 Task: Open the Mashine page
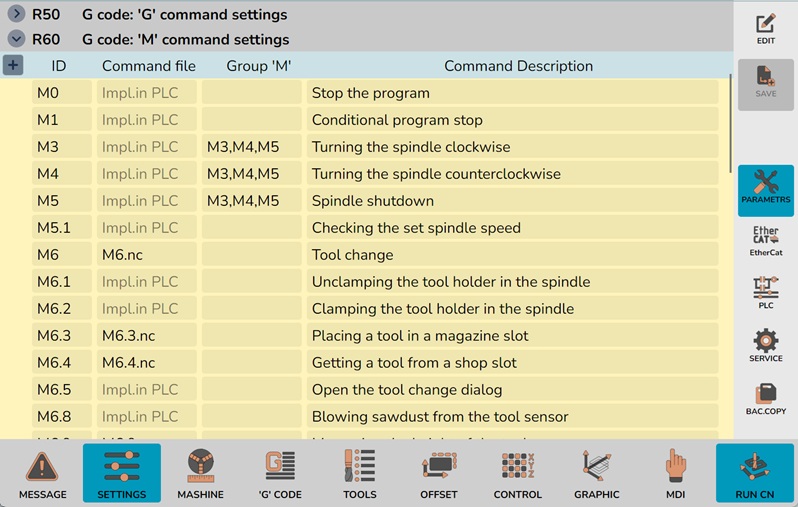[201, 474]
